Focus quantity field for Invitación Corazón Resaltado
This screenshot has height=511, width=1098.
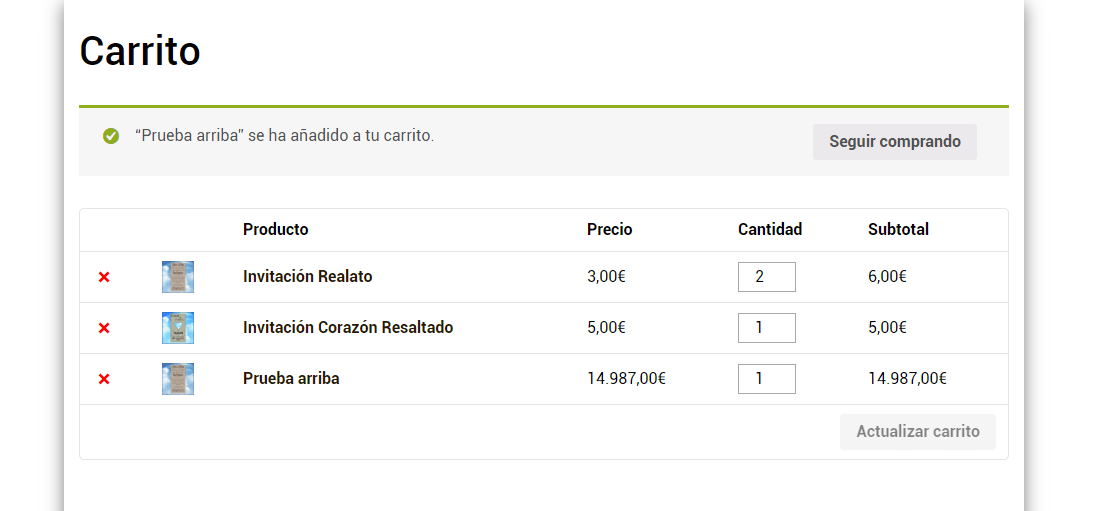point(767,328)
